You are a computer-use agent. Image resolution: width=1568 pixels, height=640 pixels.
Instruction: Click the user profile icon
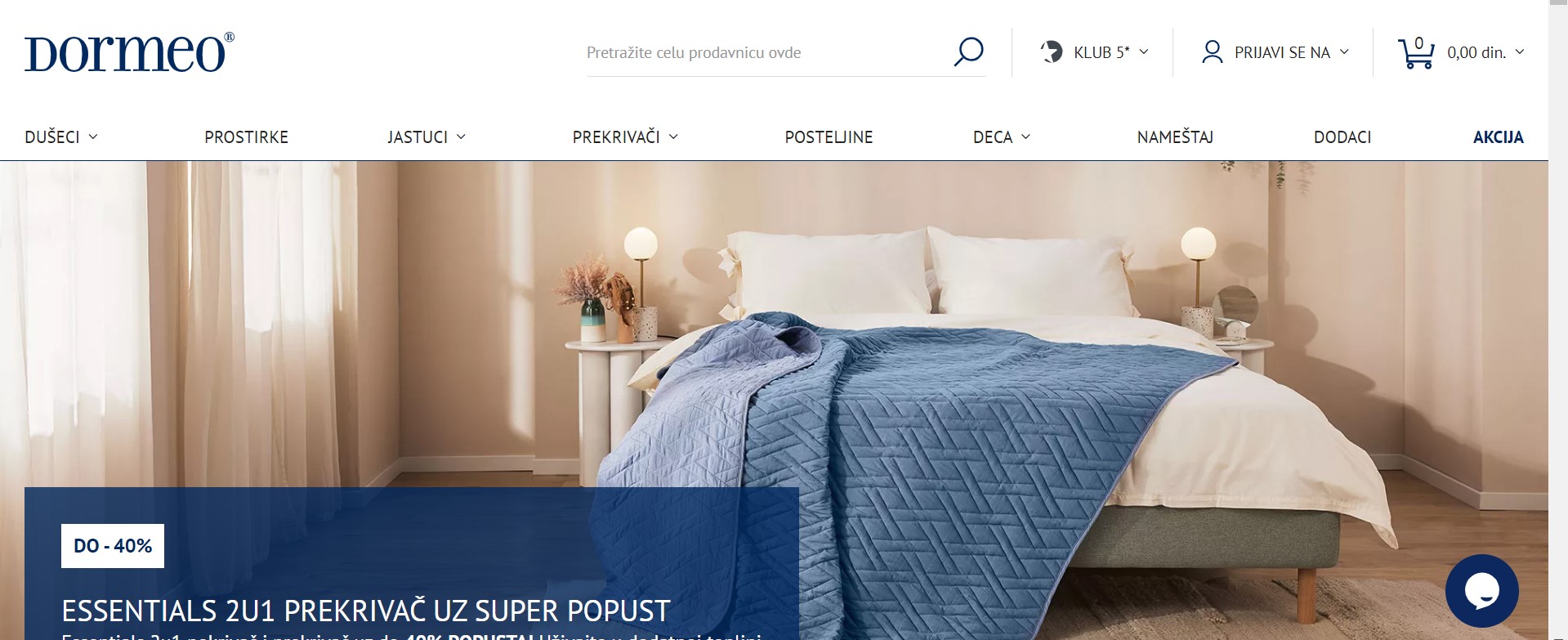pos(1212,52)
